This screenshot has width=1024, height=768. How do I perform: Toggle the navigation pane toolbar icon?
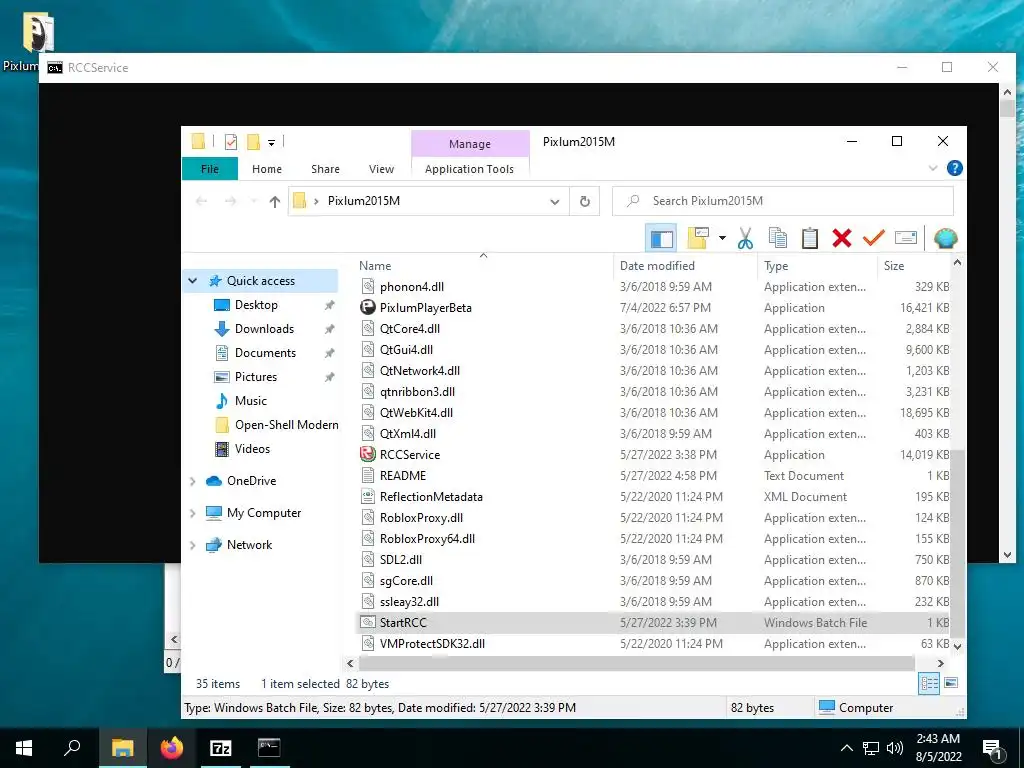661,238
